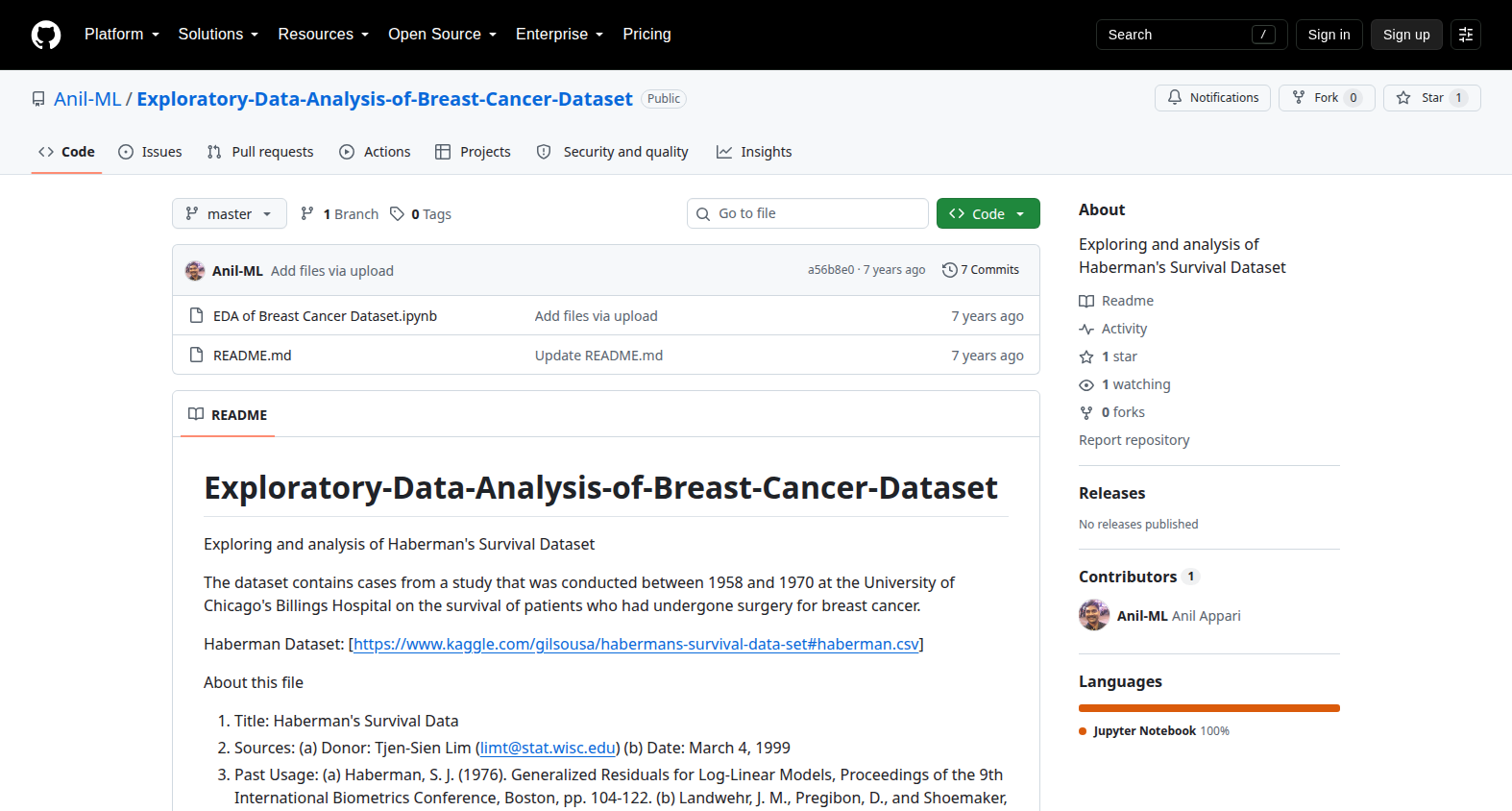This screenshot has width=1512, height=811.
Task: Click the magnifier icon in Go to file
Action: click(x=703, y=213)
